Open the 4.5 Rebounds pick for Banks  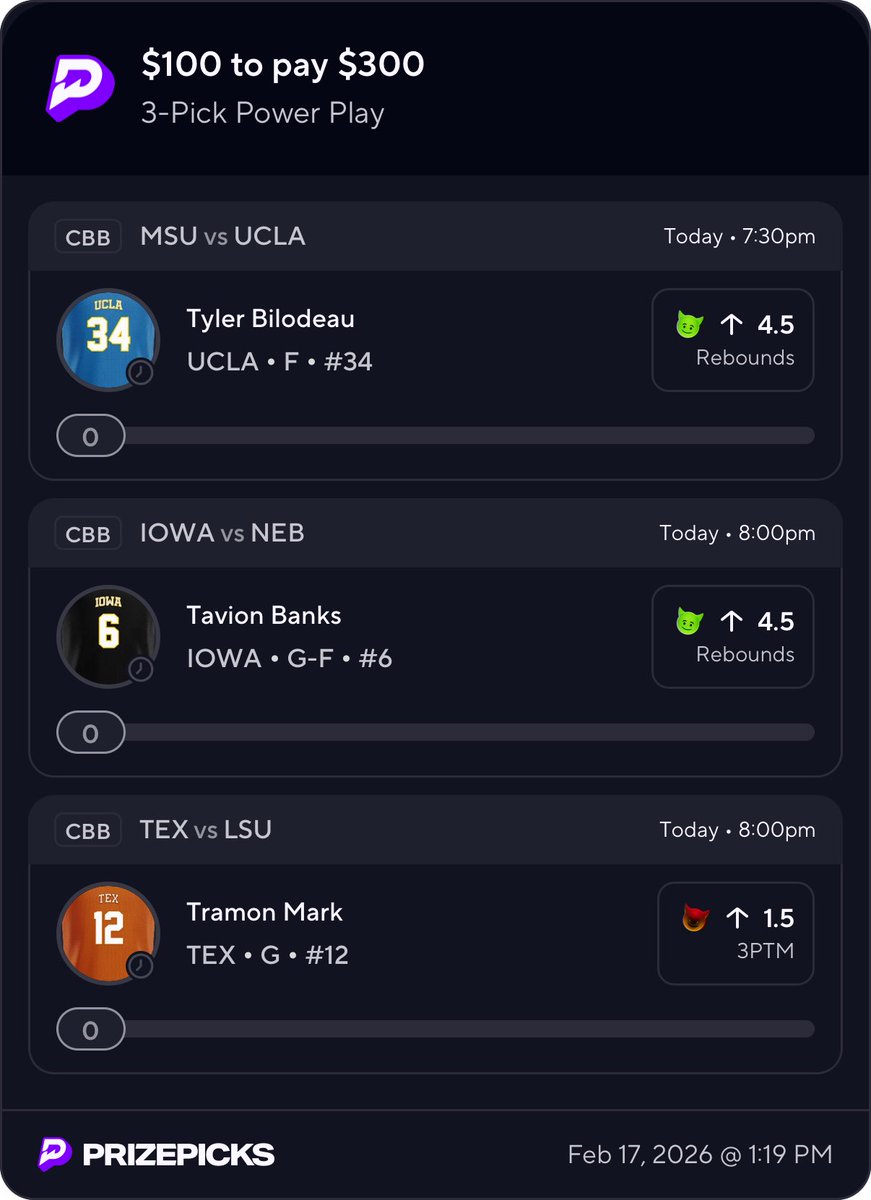click(x=733, y=637)
